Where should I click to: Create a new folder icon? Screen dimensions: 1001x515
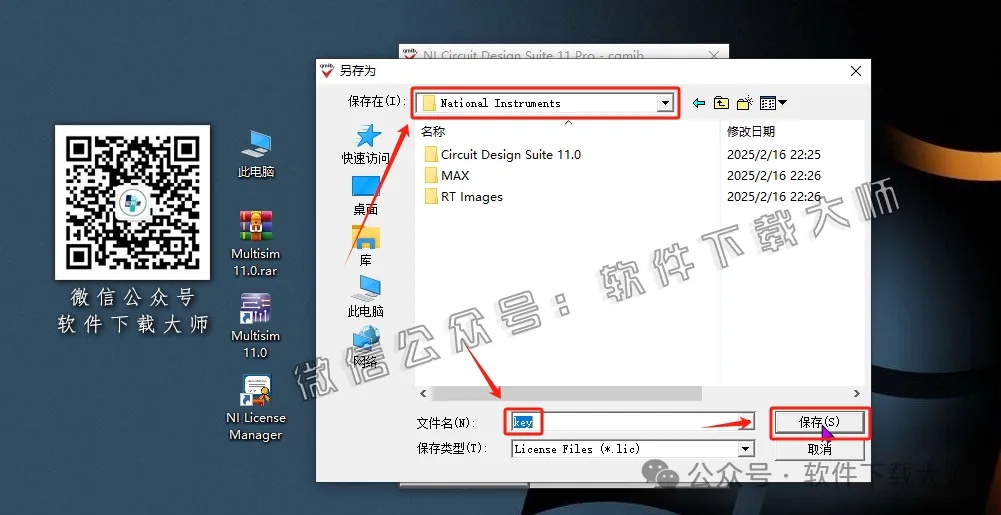744,103
